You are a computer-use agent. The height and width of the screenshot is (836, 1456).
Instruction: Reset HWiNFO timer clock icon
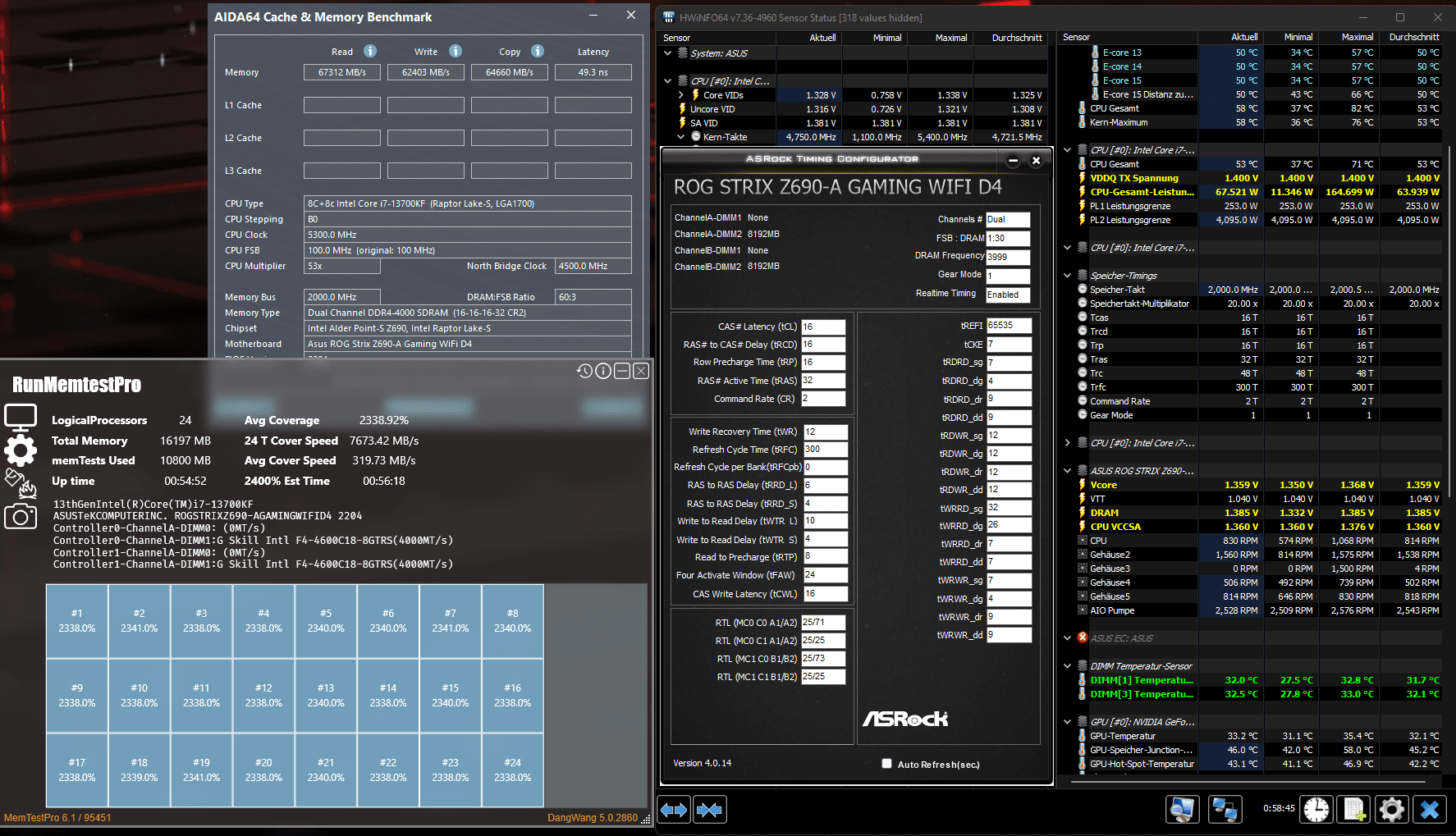[1316, 810]
